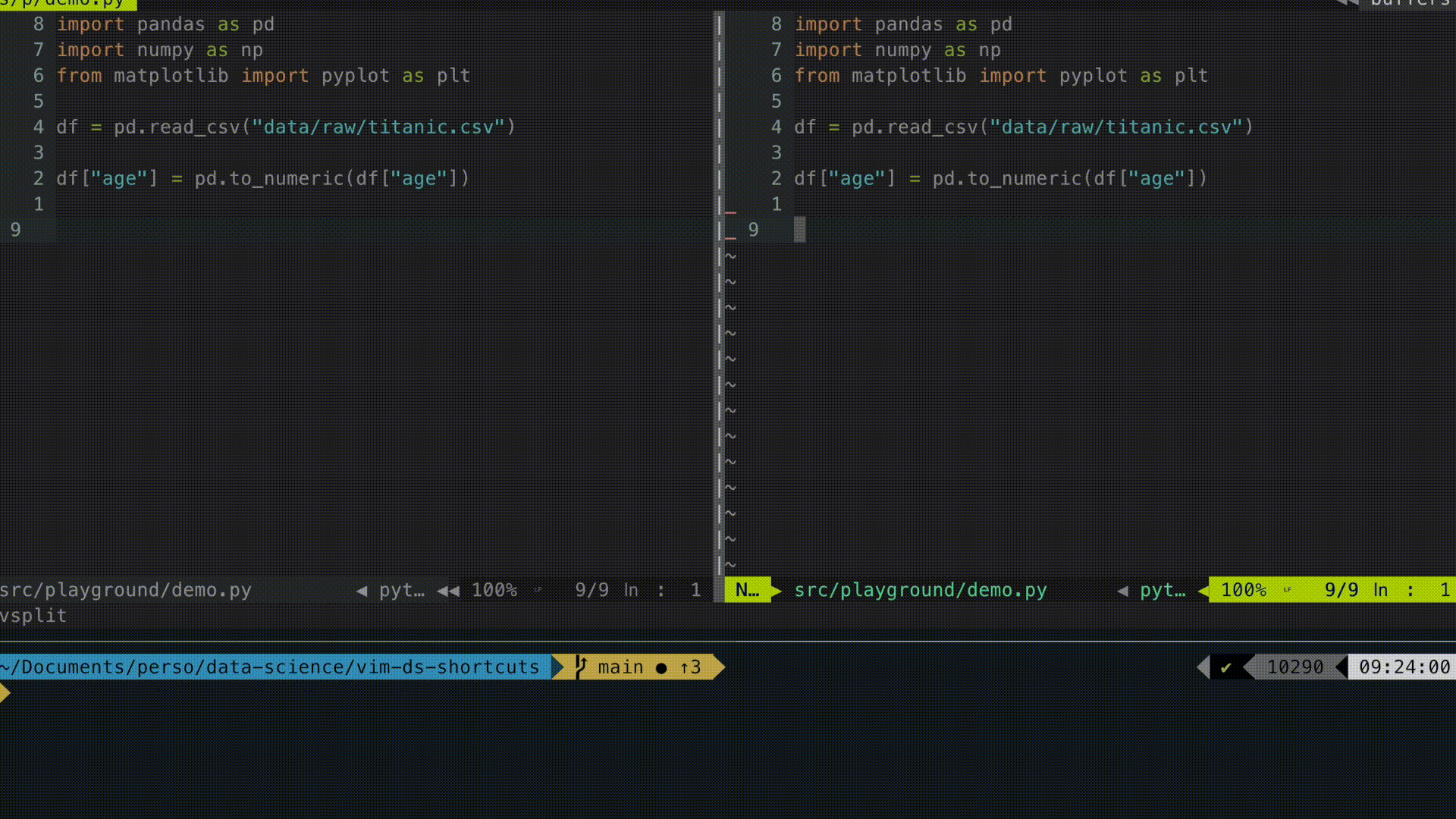The height and width of the screenshot is (819, 1456).
Task: Click double-arrow separator in left statusline
Action: [x=448, y=590]
